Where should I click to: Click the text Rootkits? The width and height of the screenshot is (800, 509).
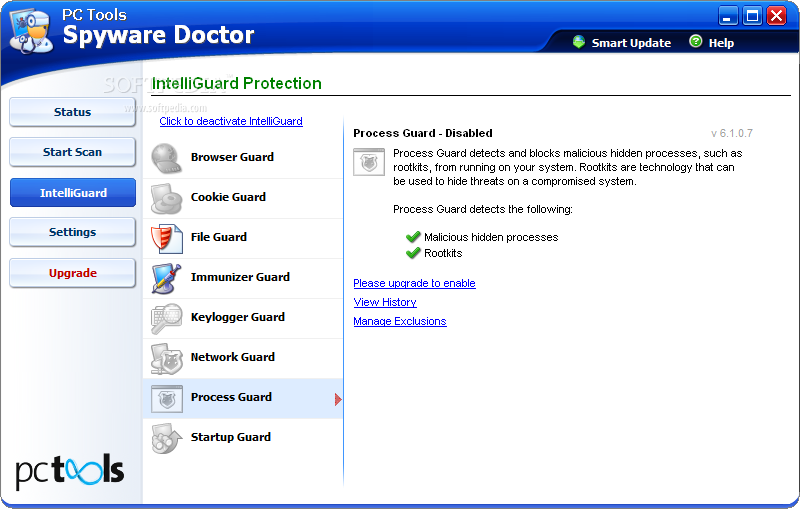[443, 253]
